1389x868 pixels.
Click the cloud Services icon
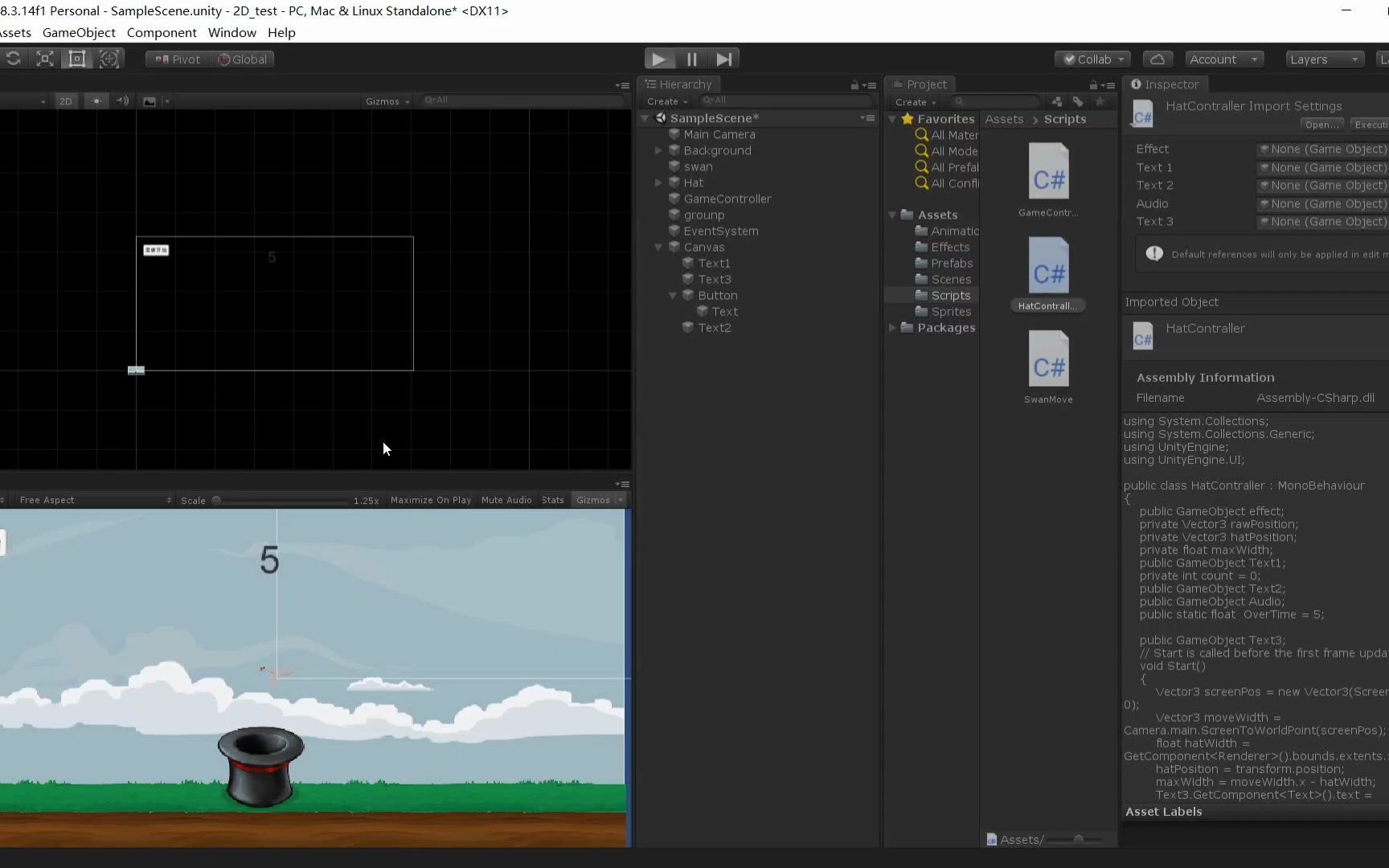coord(1157,59)
